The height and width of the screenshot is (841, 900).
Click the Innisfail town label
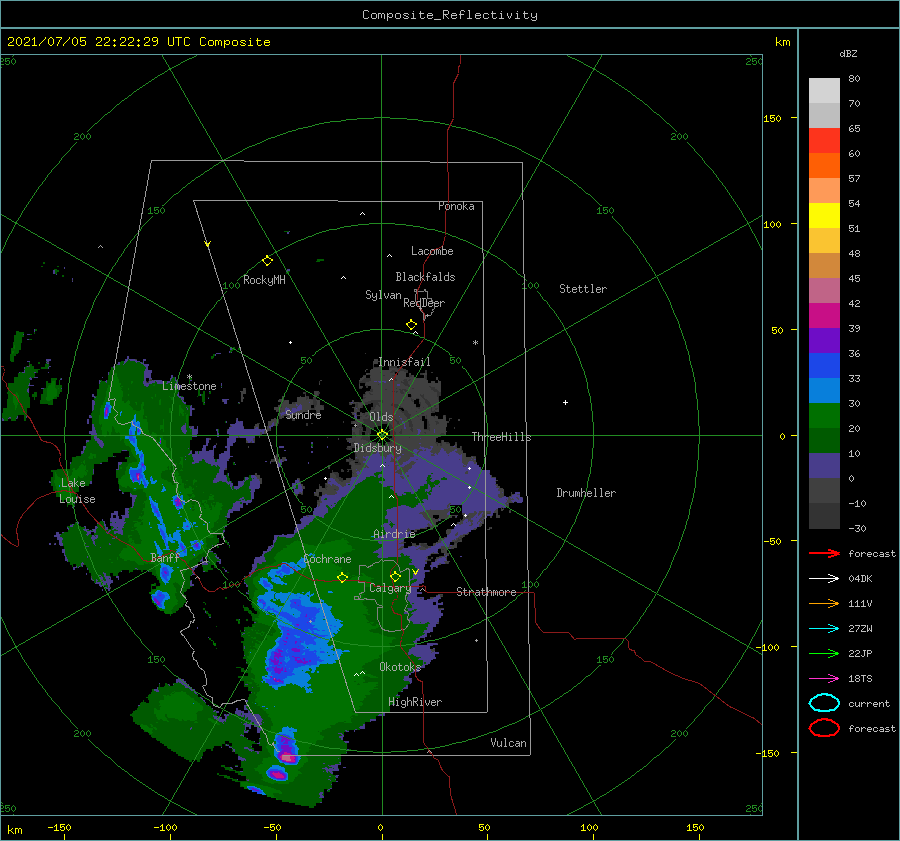pyautogui.click(x=404, y=362)
